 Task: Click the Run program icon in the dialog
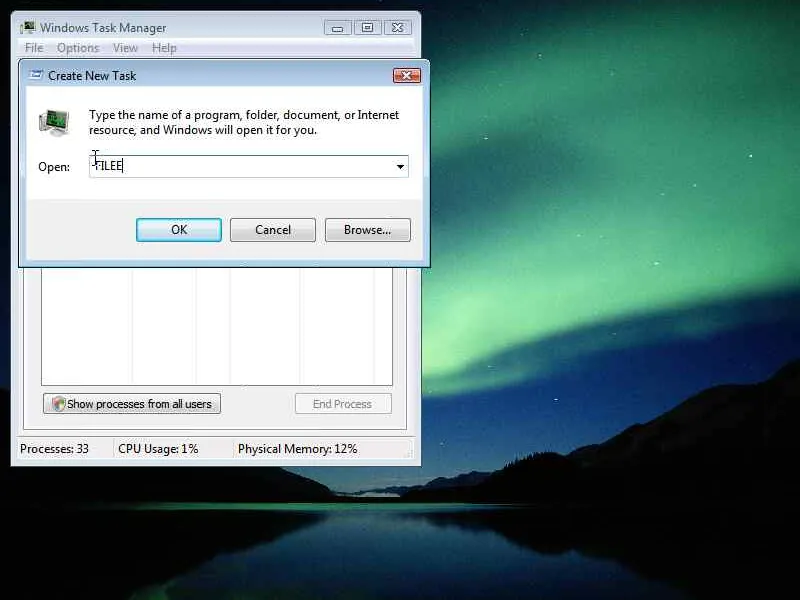54,122
